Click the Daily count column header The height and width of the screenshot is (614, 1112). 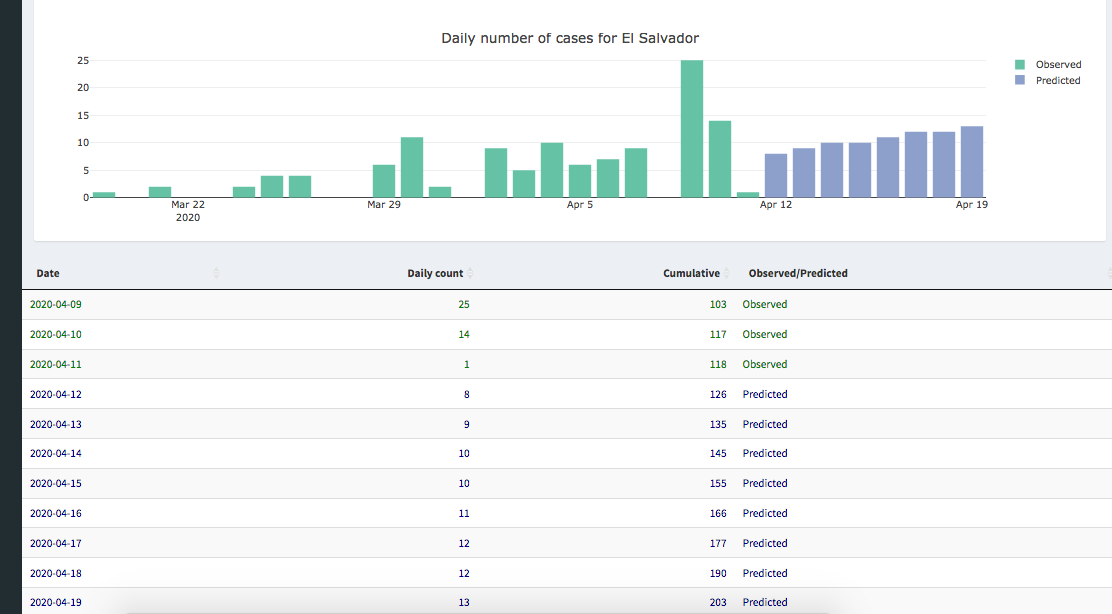tap(435, 273)
